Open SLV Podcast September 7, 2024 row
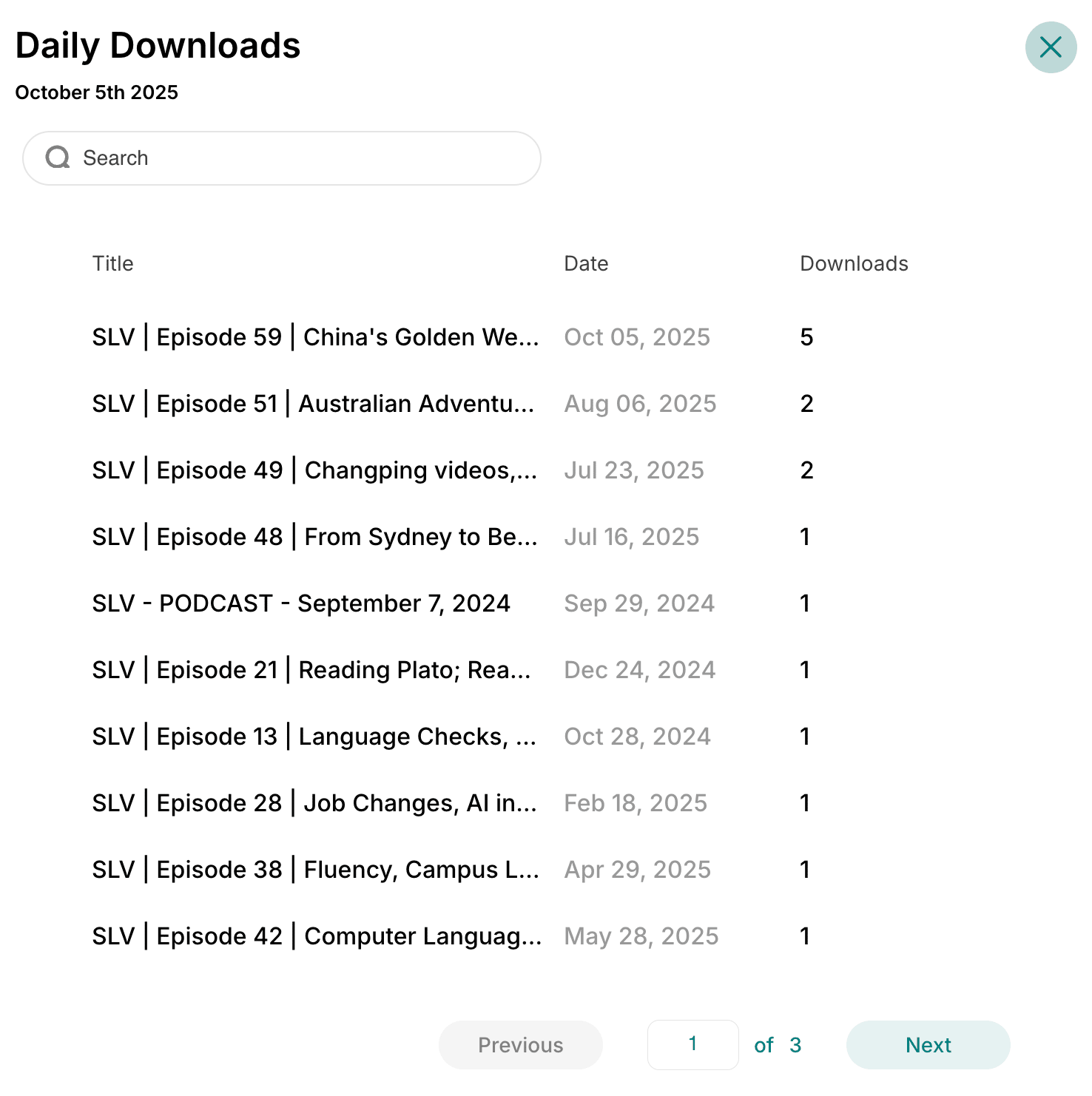The height and width of the screenshot is (1096, 1092). [x=301, y=603]
